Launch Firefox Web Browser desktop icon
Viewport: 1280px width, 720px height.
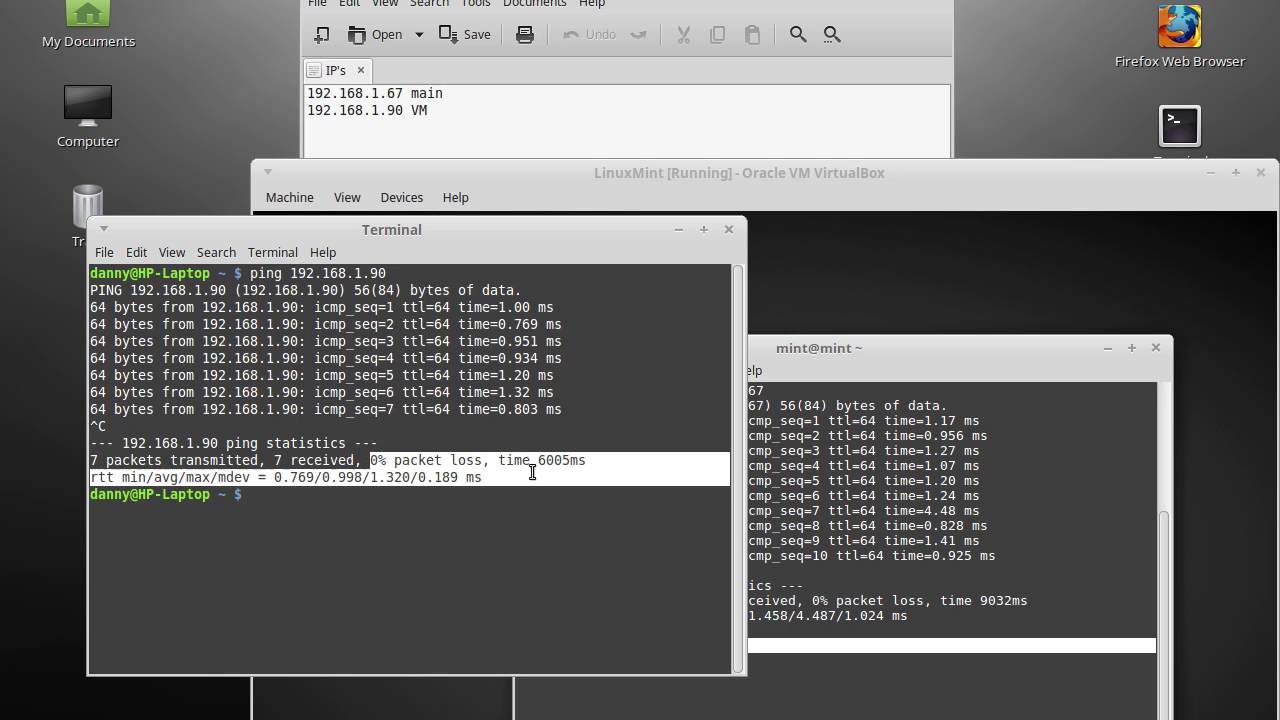(x=1180, y=36)
